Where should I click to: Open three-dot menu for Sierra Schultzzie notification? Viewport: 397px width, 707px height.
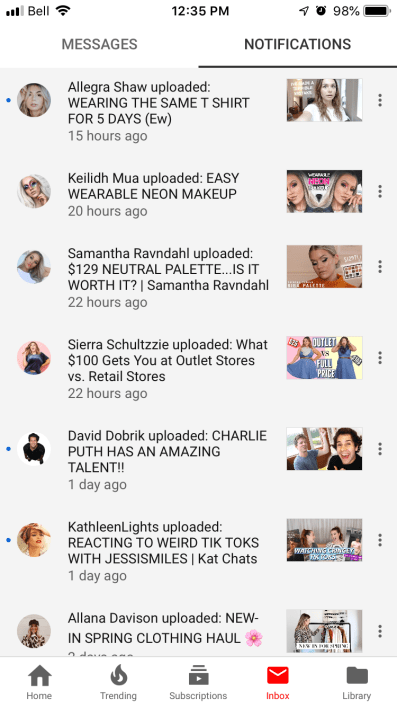[x=380, y=358]
